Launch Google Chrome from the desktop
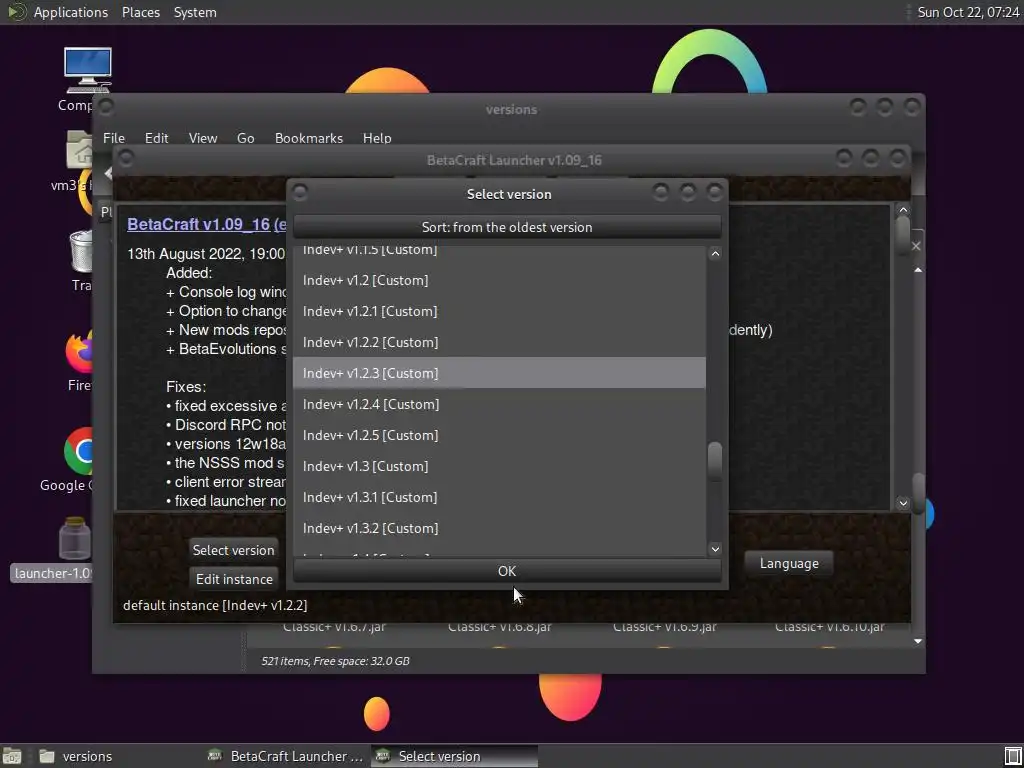Viewport: 1024px width, 768px height. 78,451
